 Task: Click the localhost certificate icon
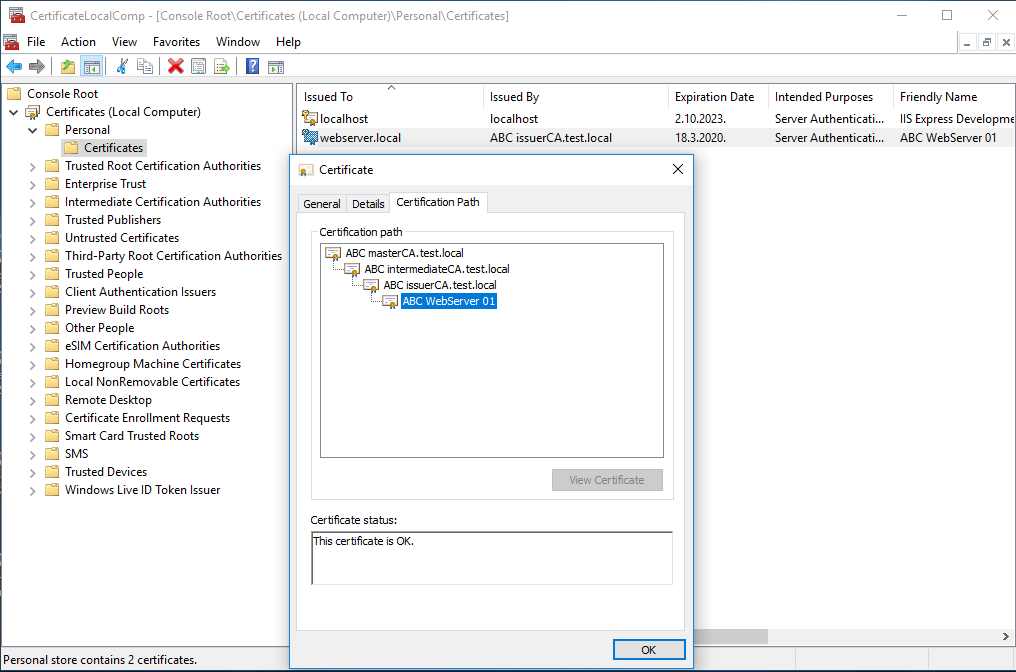(x=310, y=119)
